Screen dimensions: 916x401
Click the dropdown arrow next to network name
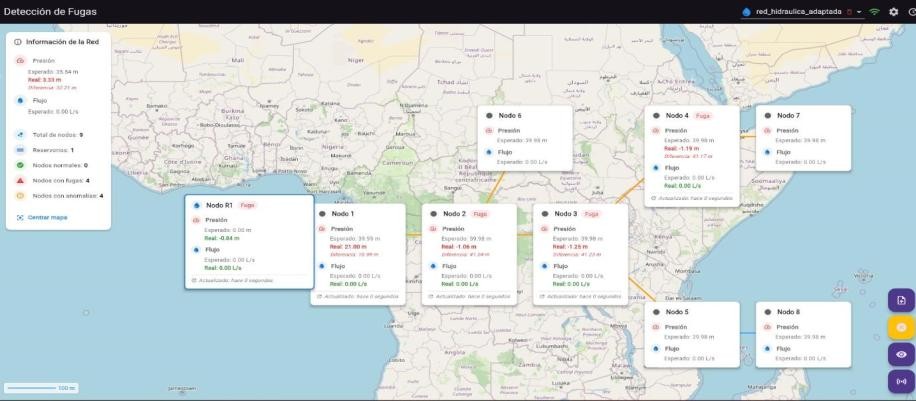point(859,12)
